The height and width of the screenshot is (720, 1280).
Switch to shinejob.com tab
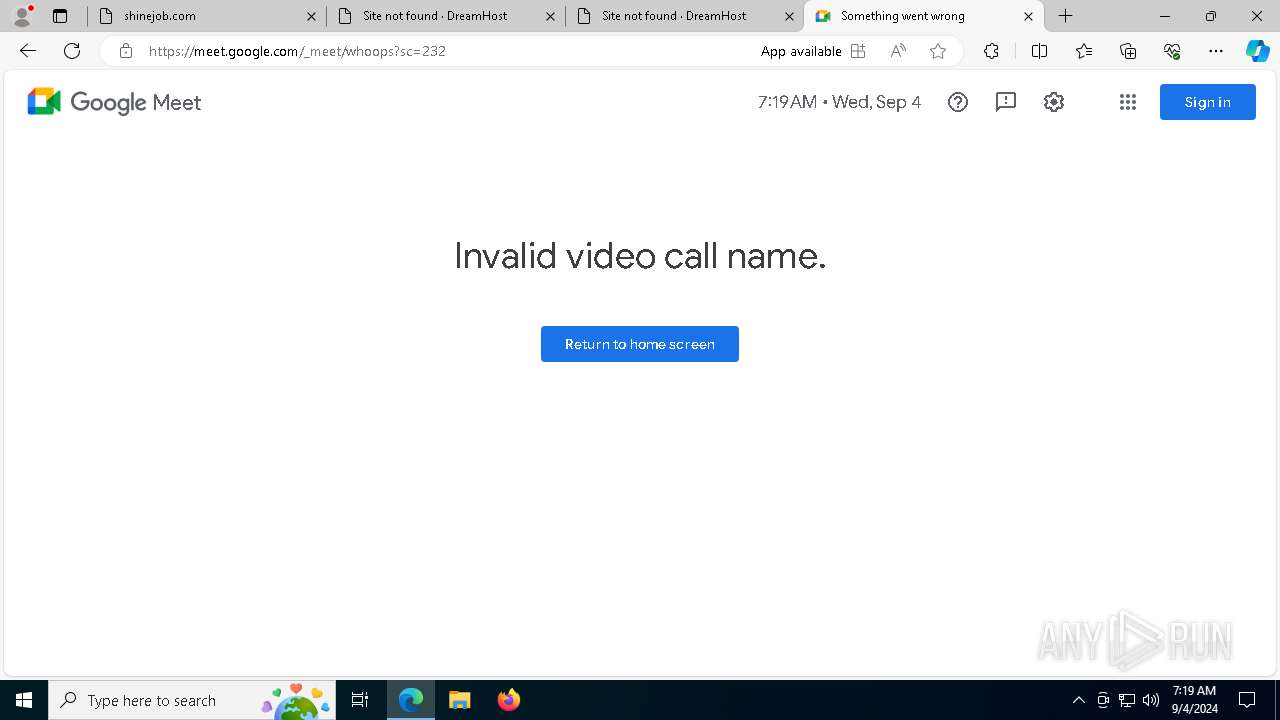(x=207, y=16)
